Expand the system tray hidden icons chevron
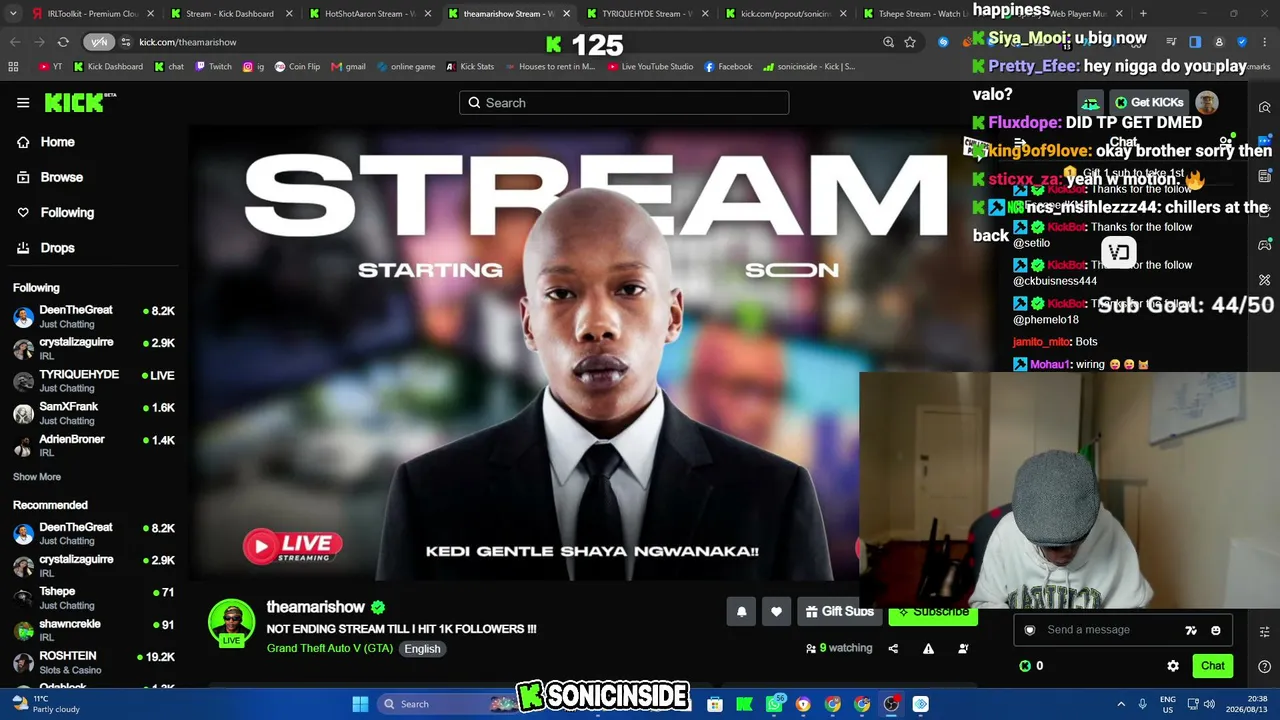Viewport: 1280px width, 720px height. click(x=1121, y=704)
